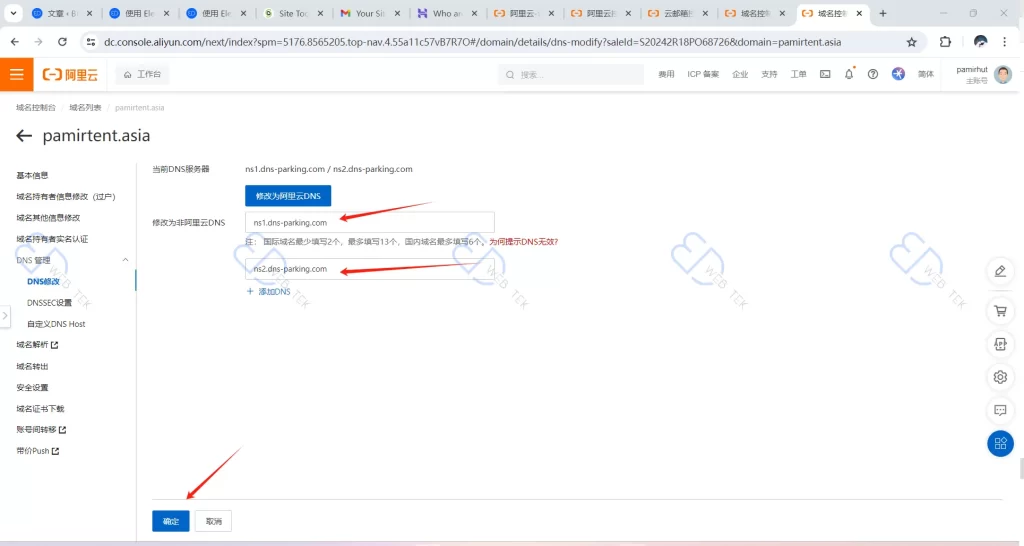Confirm with the 确定 button
The height and width of the screenshot is (546, 1024).
point(171,521)
